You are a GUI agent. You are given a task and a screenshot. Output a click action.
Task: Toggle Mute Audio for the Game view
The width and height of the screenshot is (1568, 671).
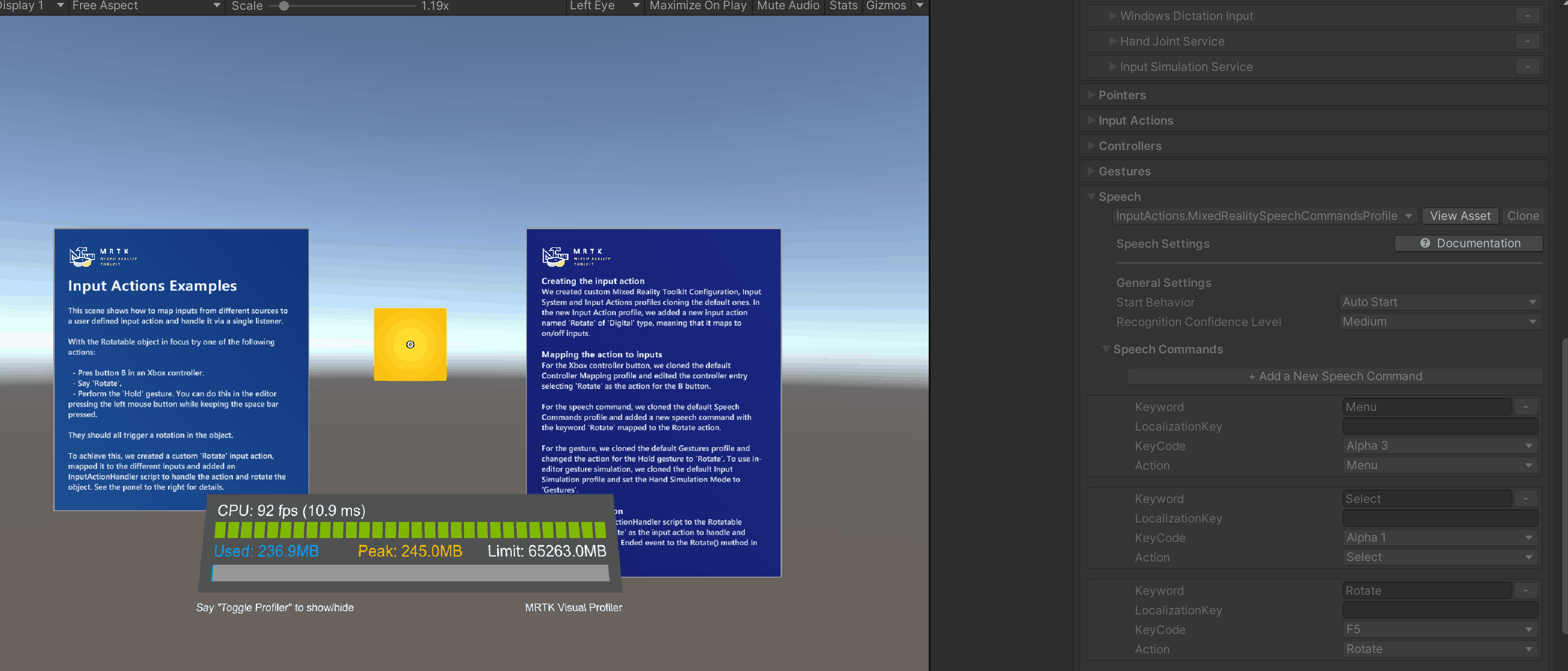(x=787, y=6)
